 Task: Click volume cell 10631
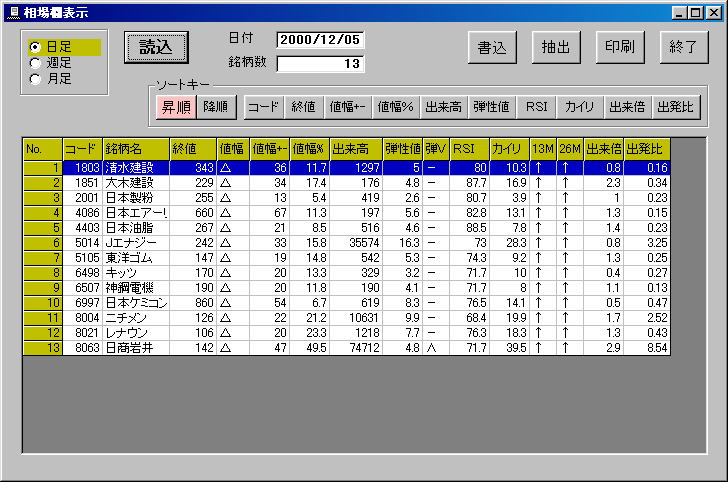[x=356, y=318]
